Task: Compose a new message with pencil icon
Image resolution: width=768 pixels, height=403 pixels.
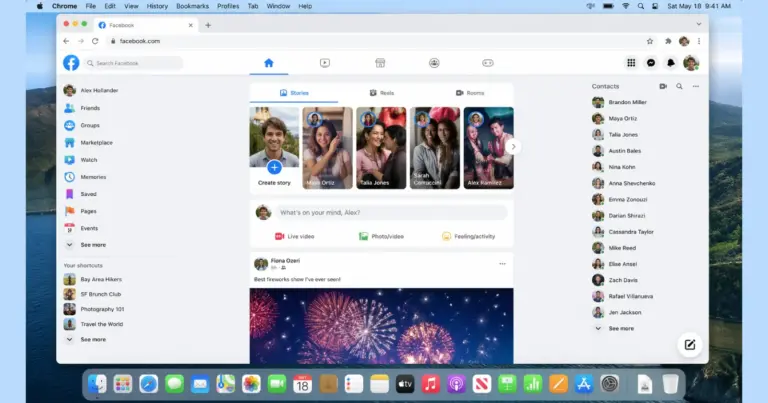Action: click(690, 345)
